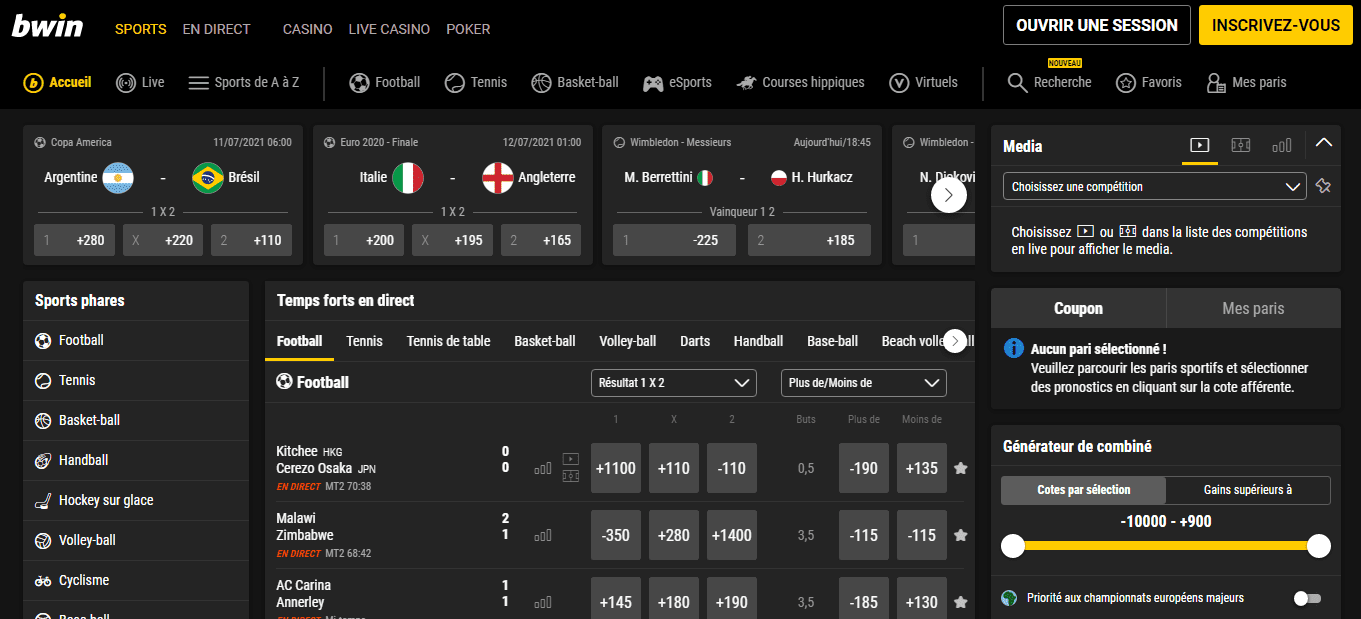This screenshot has height=619, width=1361.
Task: Go to Tennis in top sports bar
Action: coord(476,83)
